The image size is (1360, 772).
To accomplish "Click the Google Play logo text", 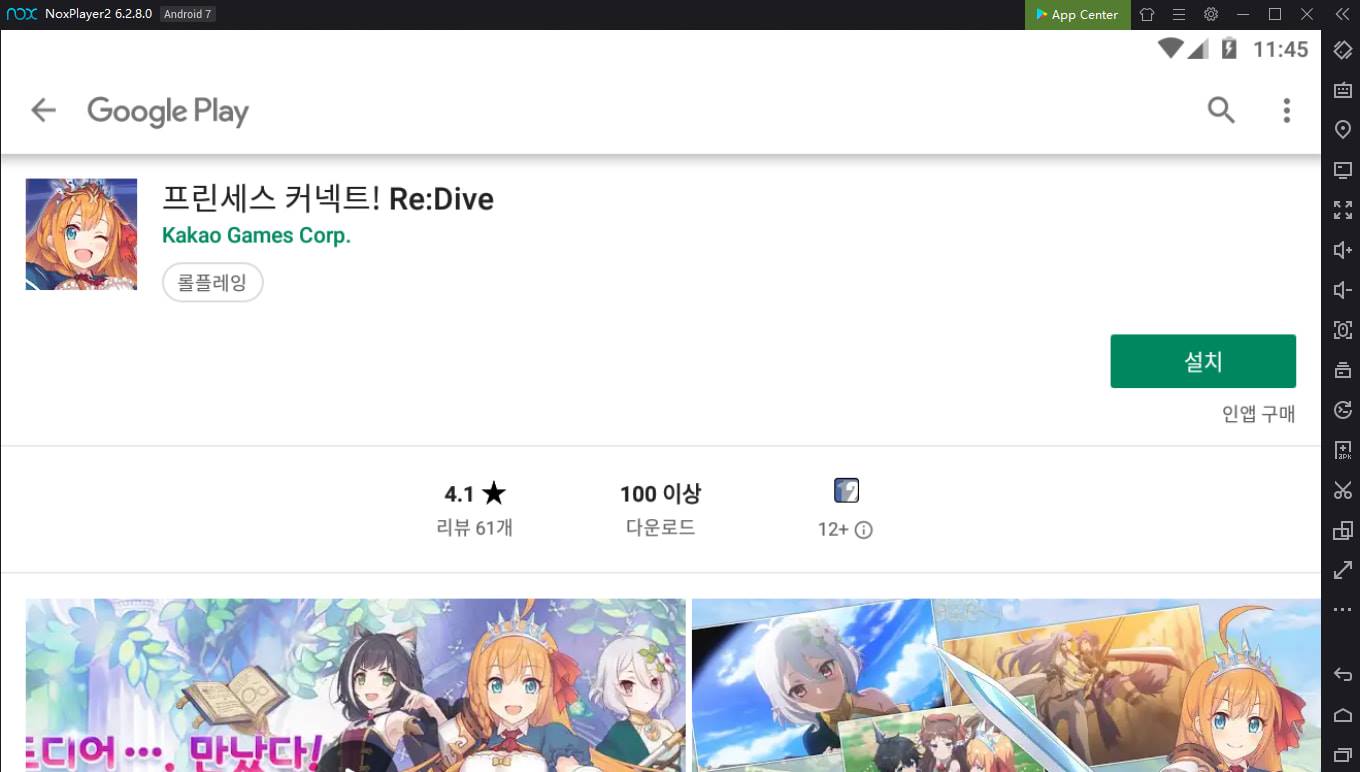I will click(x=168, y=111).
